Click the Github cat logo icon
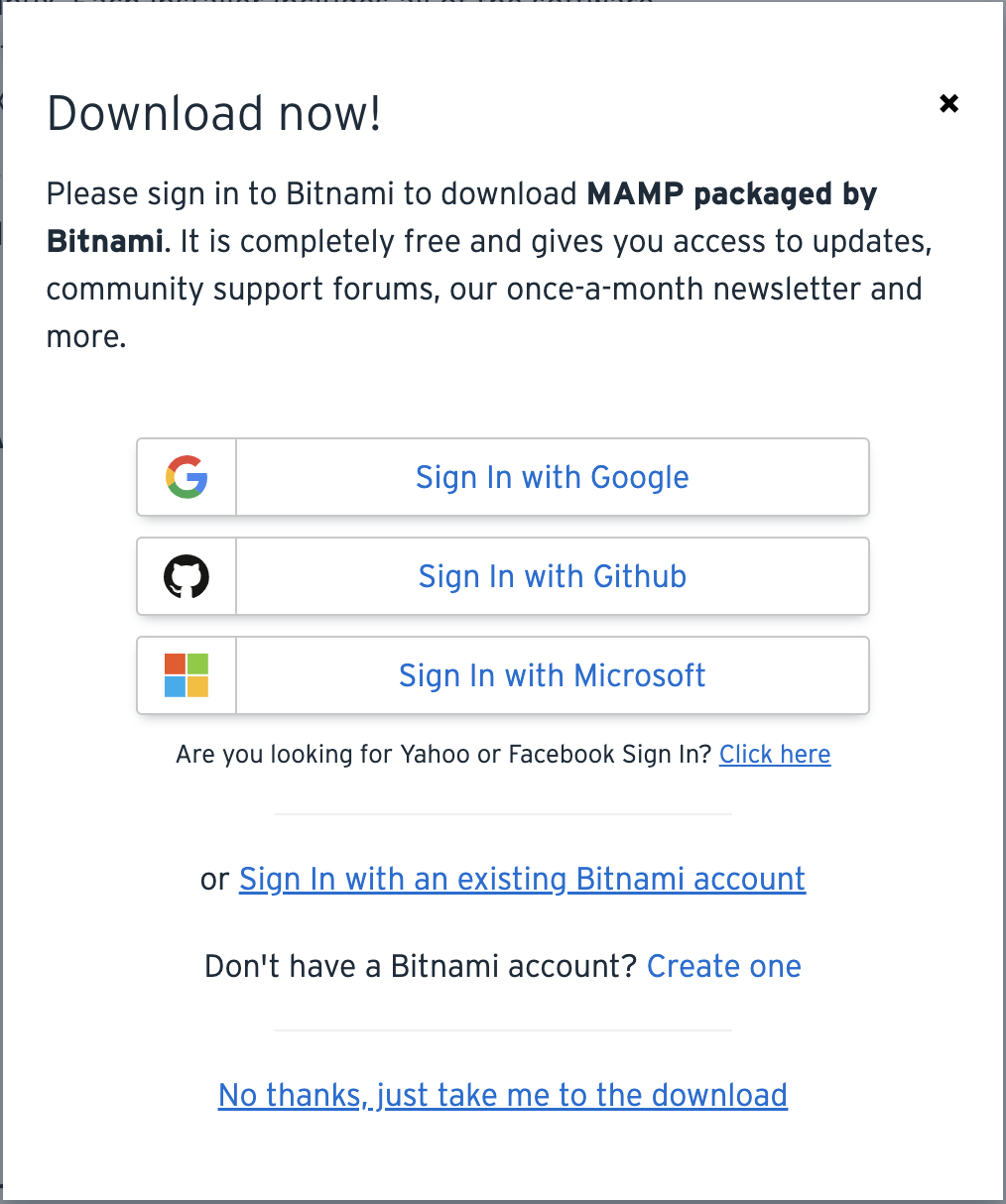 186,576
